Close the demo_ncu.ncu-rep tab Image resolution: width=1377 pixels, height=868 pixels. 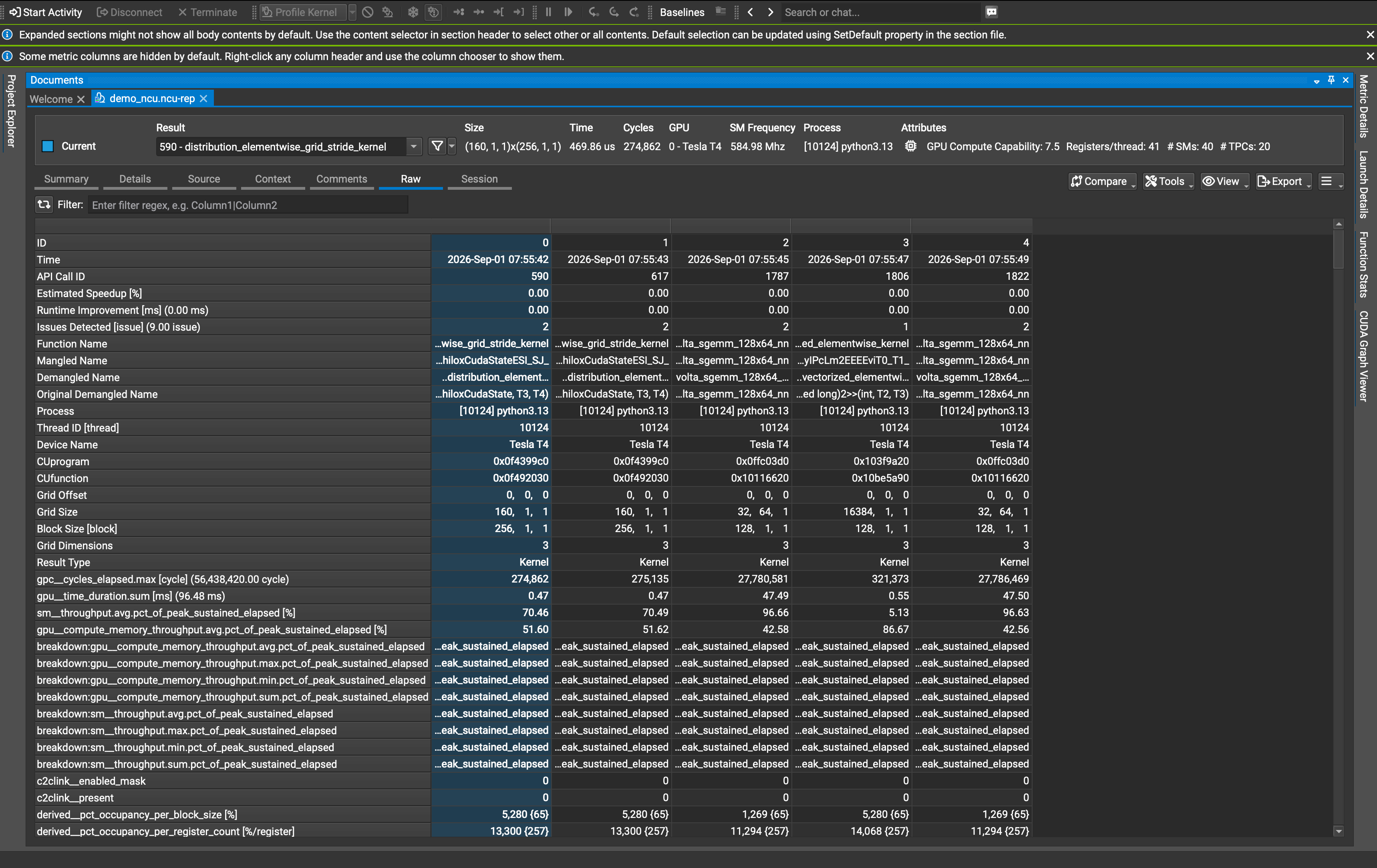203,99
